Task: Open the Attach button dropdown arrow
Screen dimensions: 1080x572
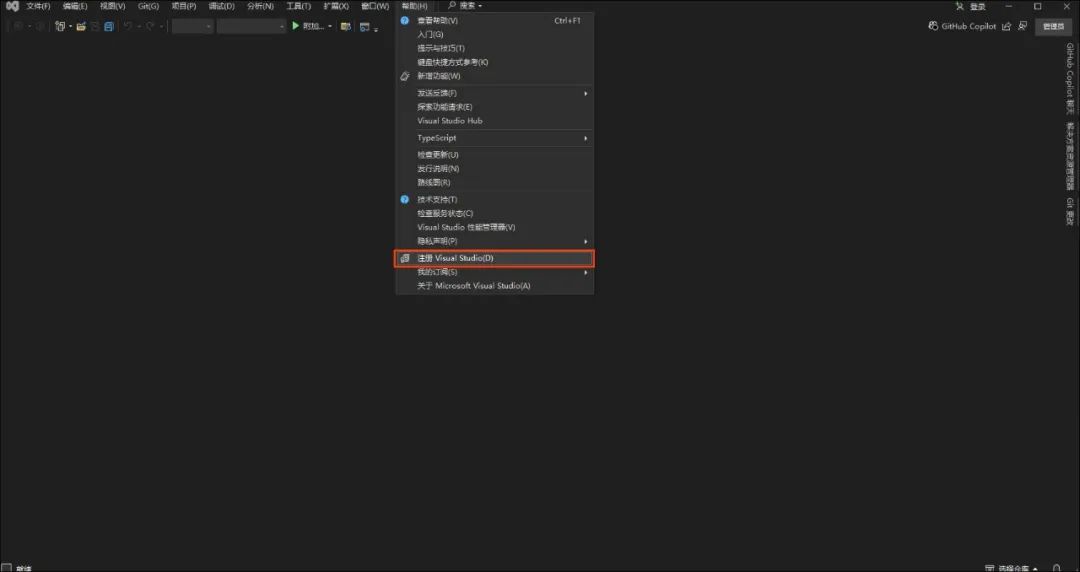Action: (x=330, y=26)
